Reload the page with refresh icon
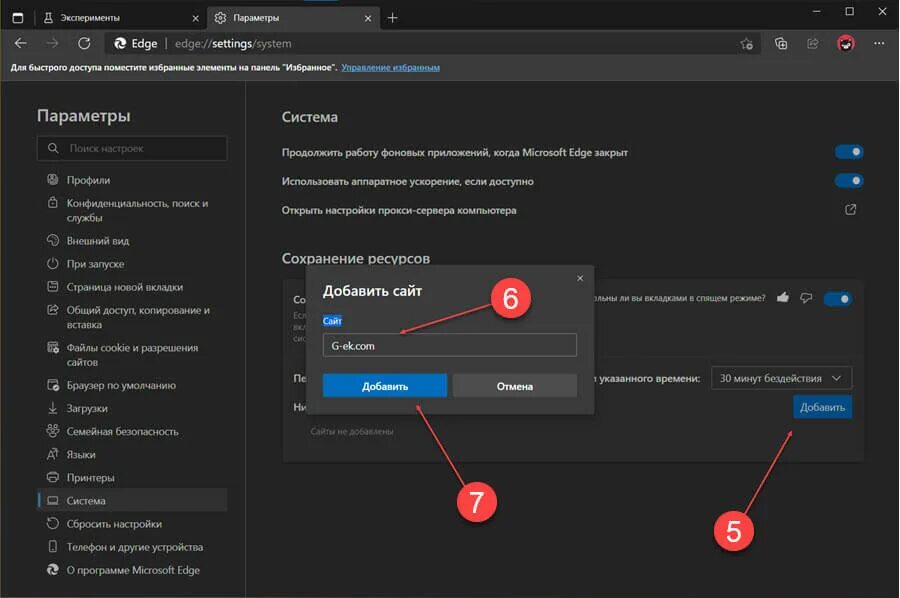The height and width of the screenshot is (598, 900). click(x=84, y=43)
